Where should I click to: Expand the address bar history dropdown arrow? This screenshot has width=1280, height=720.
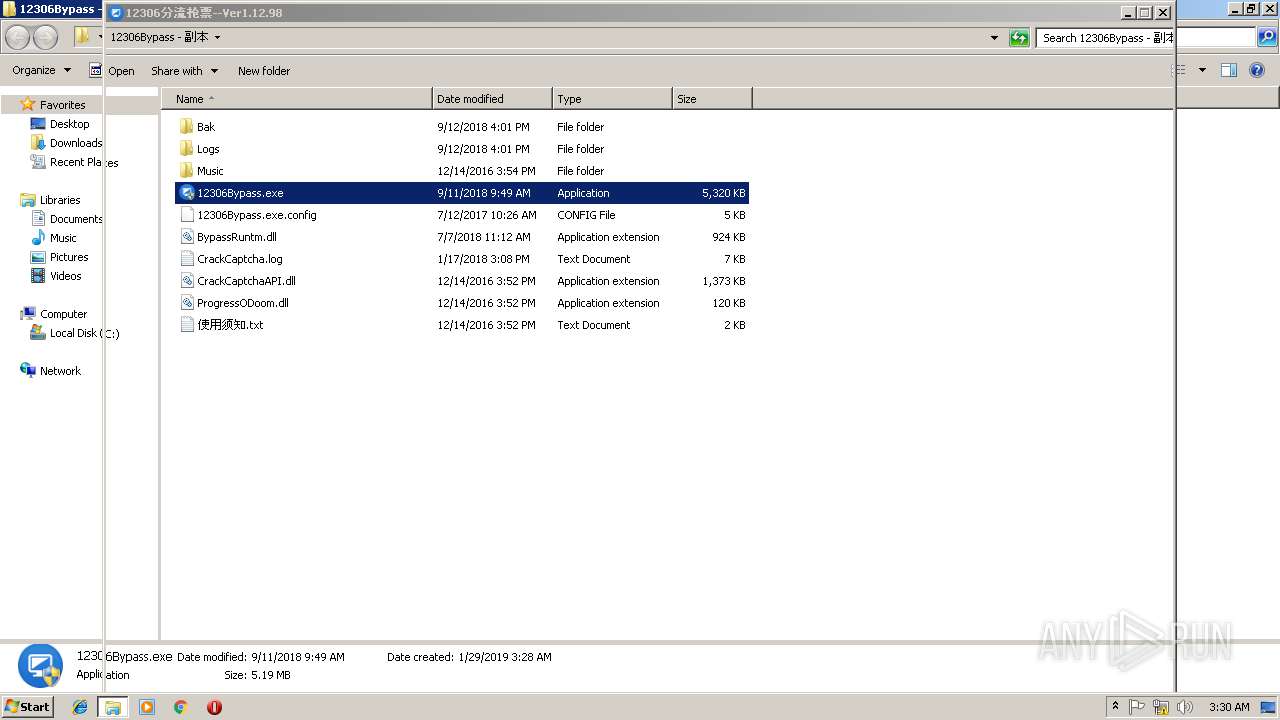(x=994, y=38)
